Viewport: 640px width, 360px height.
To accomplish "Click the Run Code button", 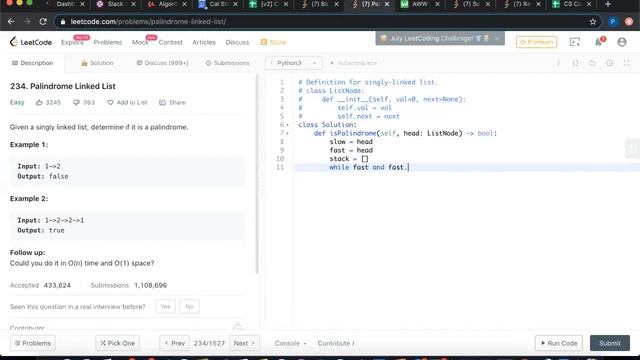I will [559, 343].
